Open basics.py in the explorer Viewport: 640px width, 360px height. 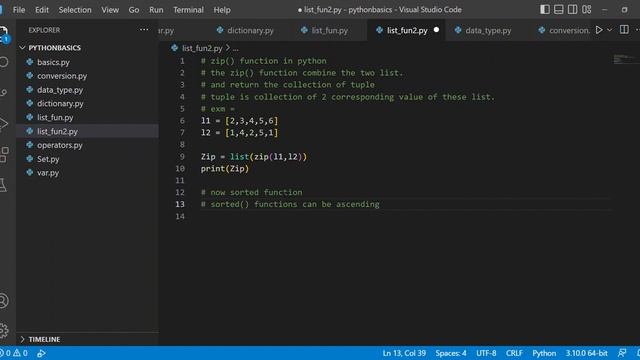point(53,62)
